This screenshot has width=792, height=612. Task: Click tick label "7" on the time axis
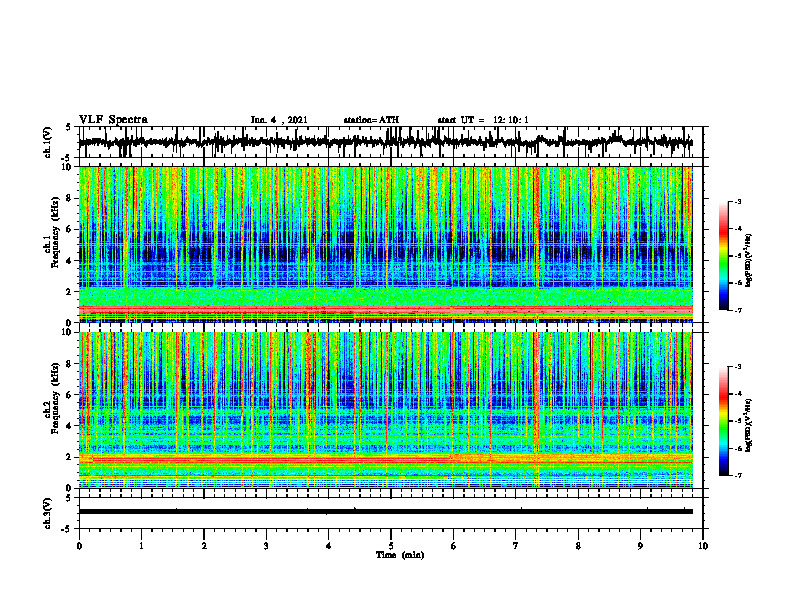(516, 546)
